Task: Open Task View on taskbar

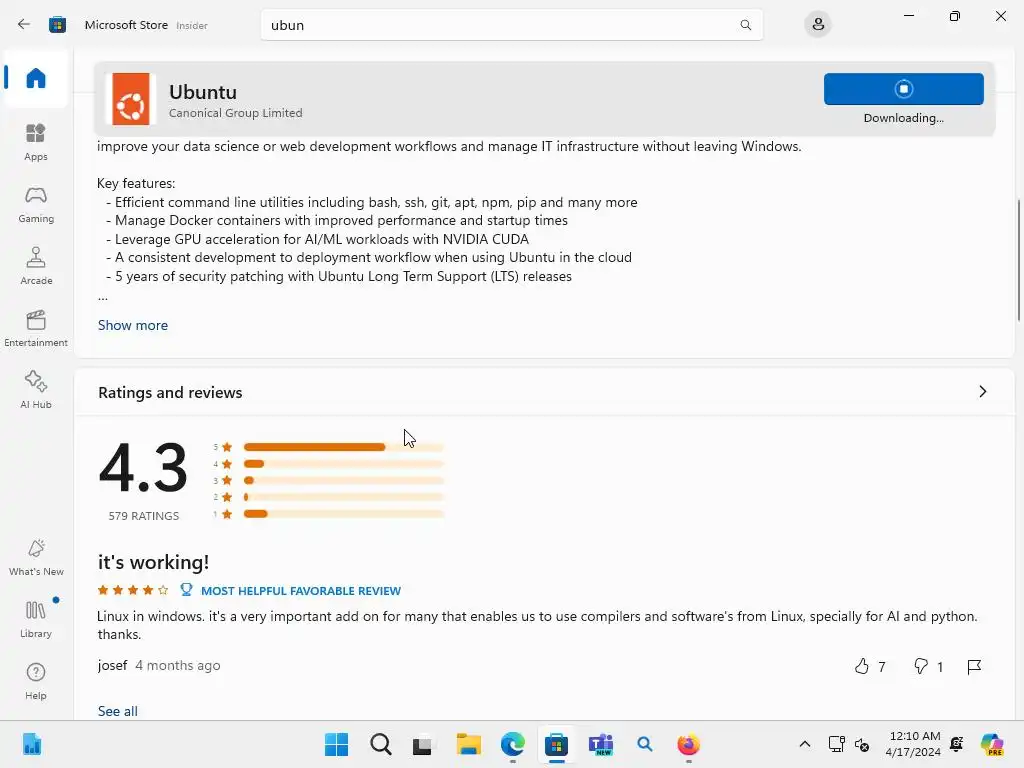Action: [x=423, y=744]
